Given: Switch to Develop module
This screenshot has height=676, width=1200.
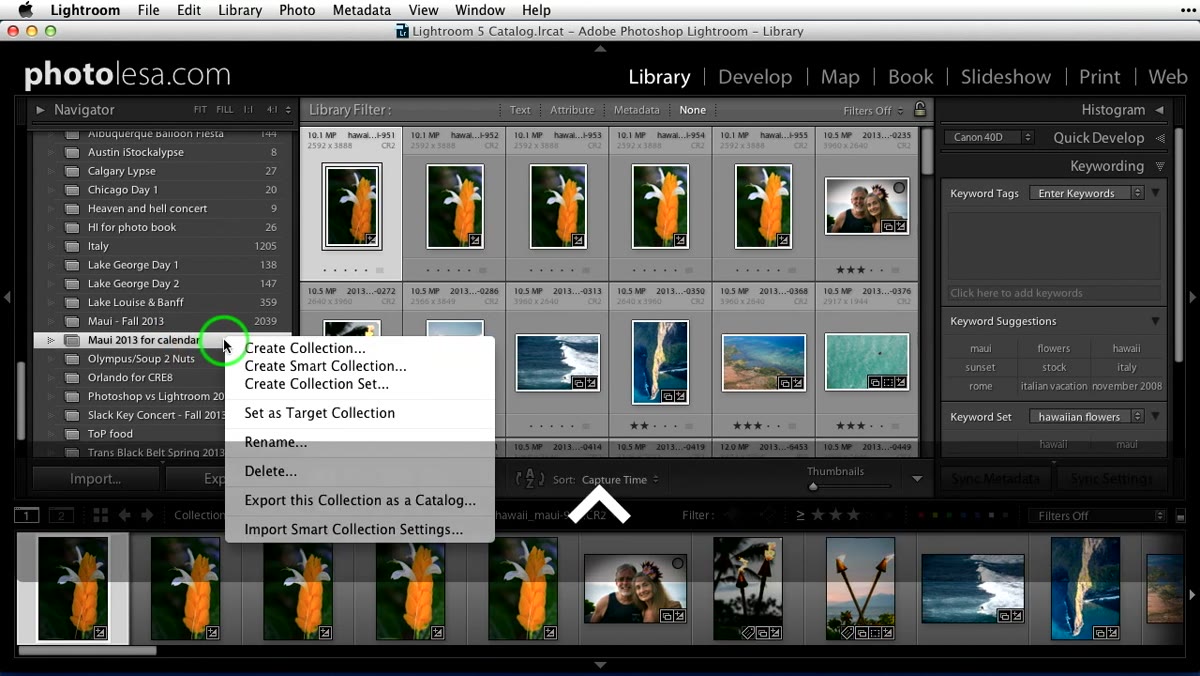Looking at the screenshot, I should pyautogui.click(x=755, y=77).
